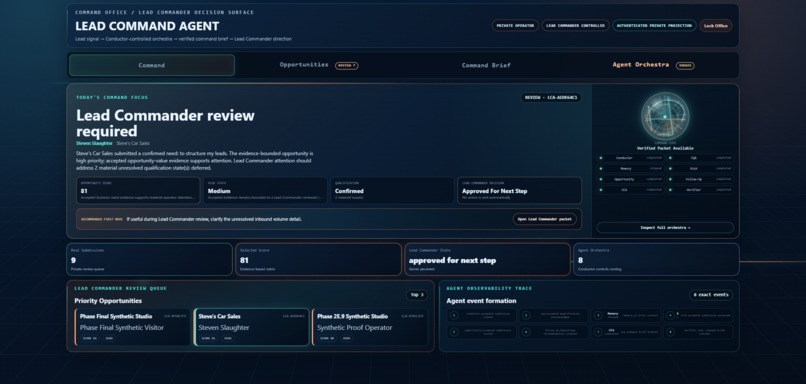Click 'Lead Commander review required' heading
The height and width of the screenshot is (384, 806).
pos(166,123)
